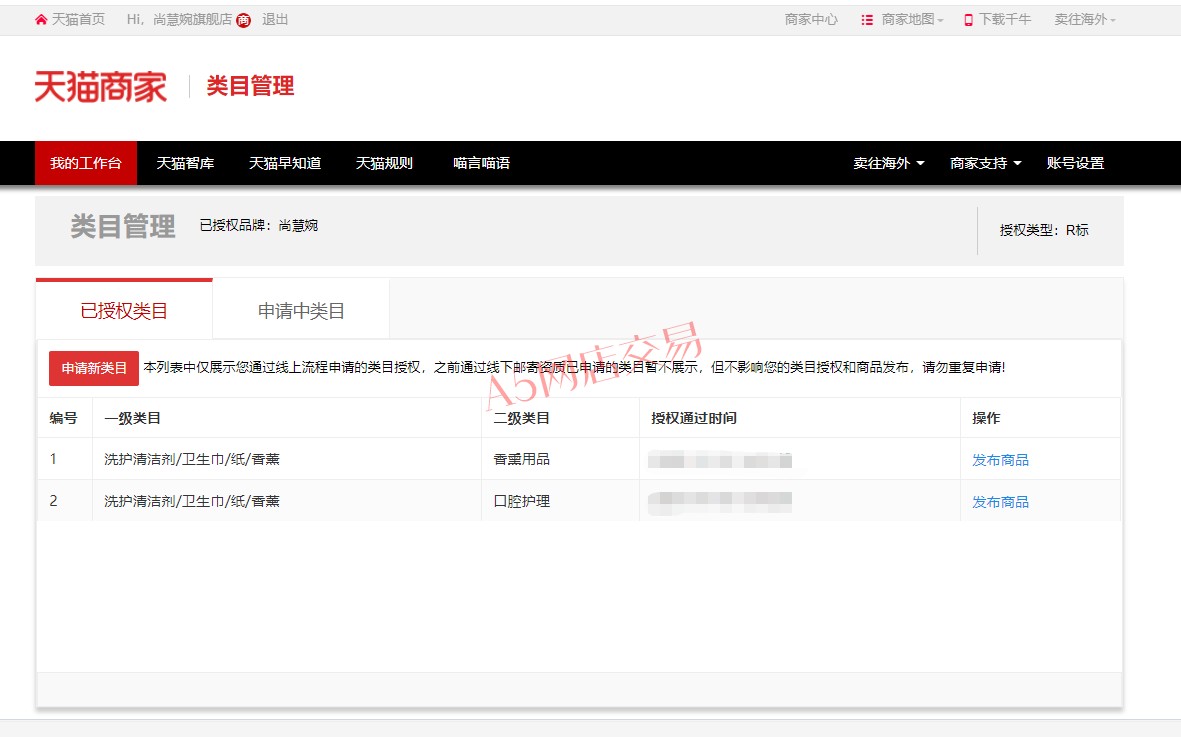Click the 授权类型: R标 label
The height and width of the screenshot is (737, 1181).
[x=1044, y=230]
